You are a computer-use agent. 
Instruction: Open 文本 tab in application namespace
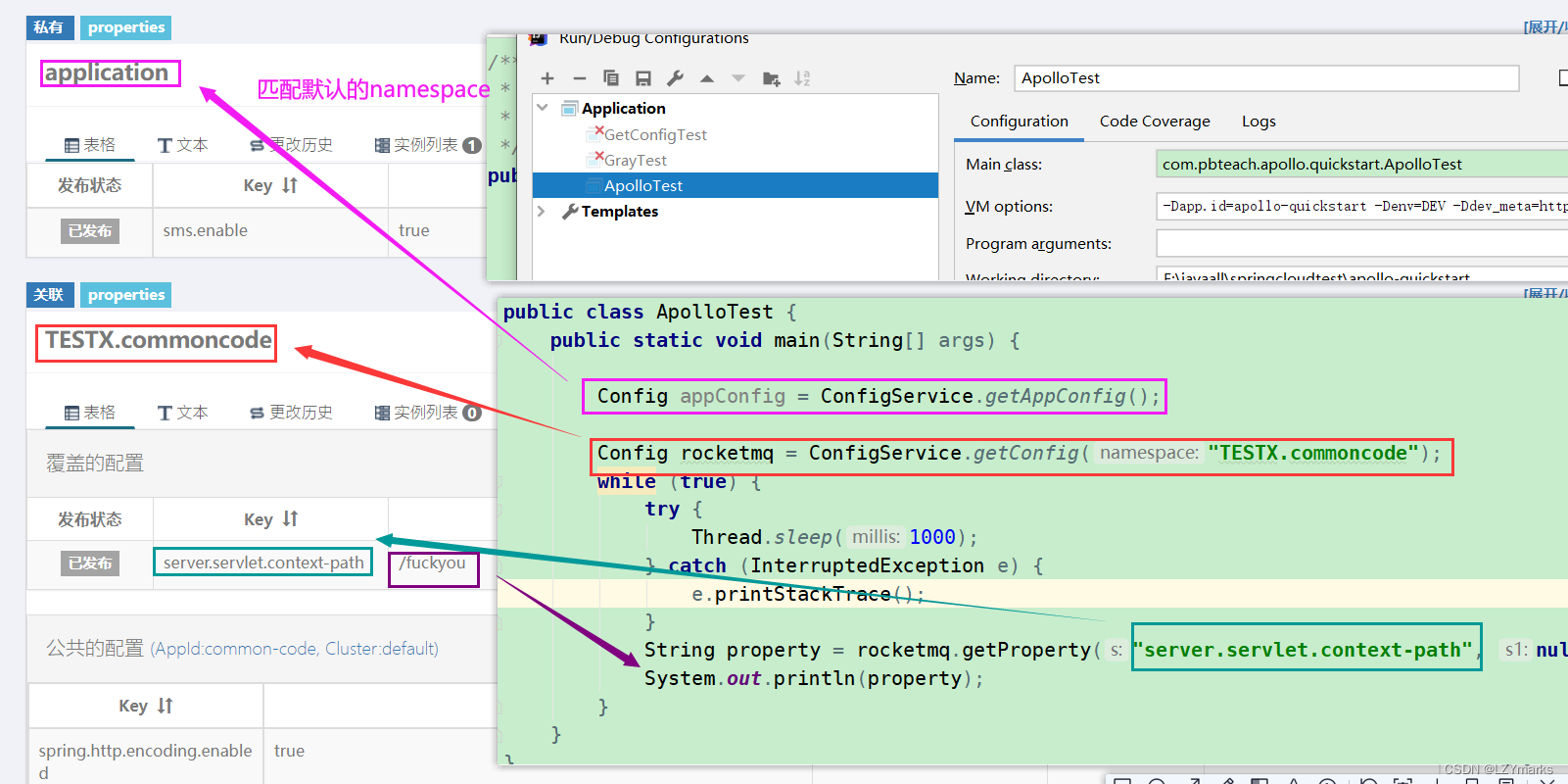point(182,145)
